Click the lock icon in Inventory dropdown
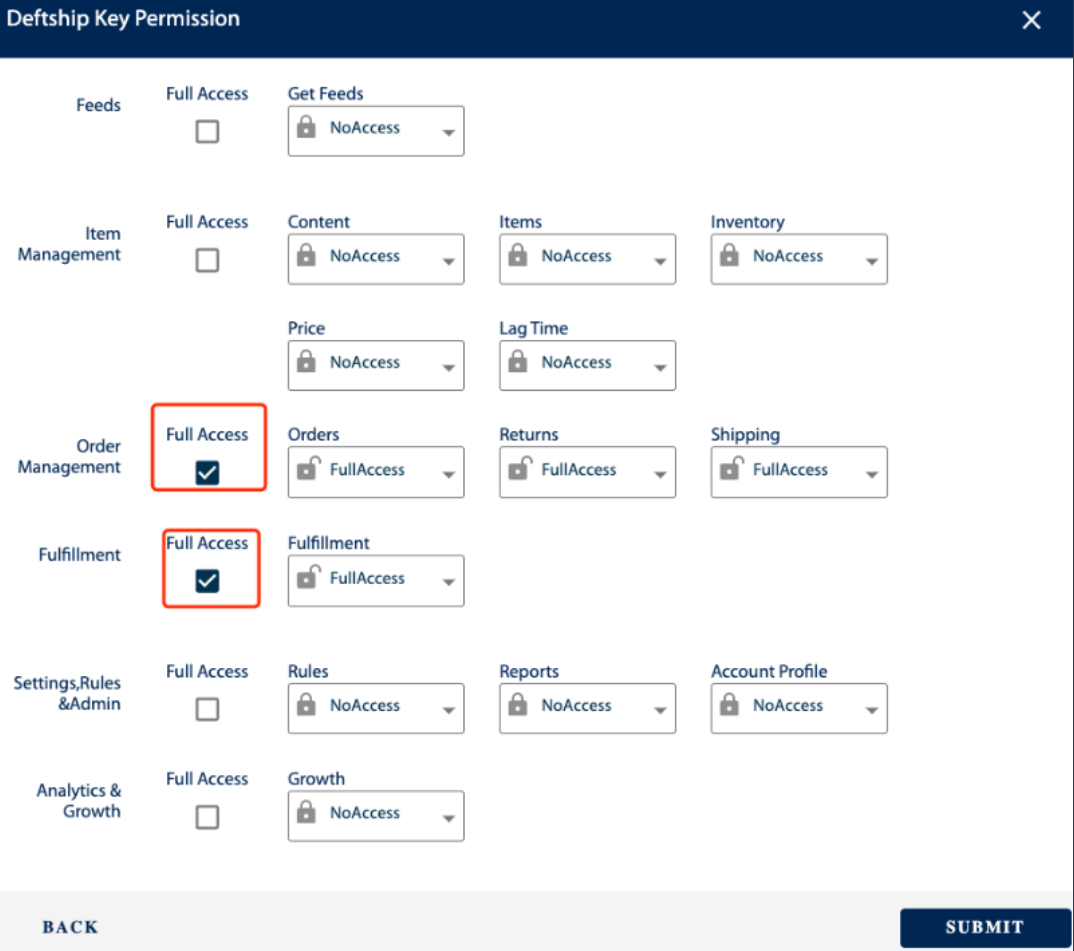The height and width of the screenshot is (951, 1074). tap(729, 256)
